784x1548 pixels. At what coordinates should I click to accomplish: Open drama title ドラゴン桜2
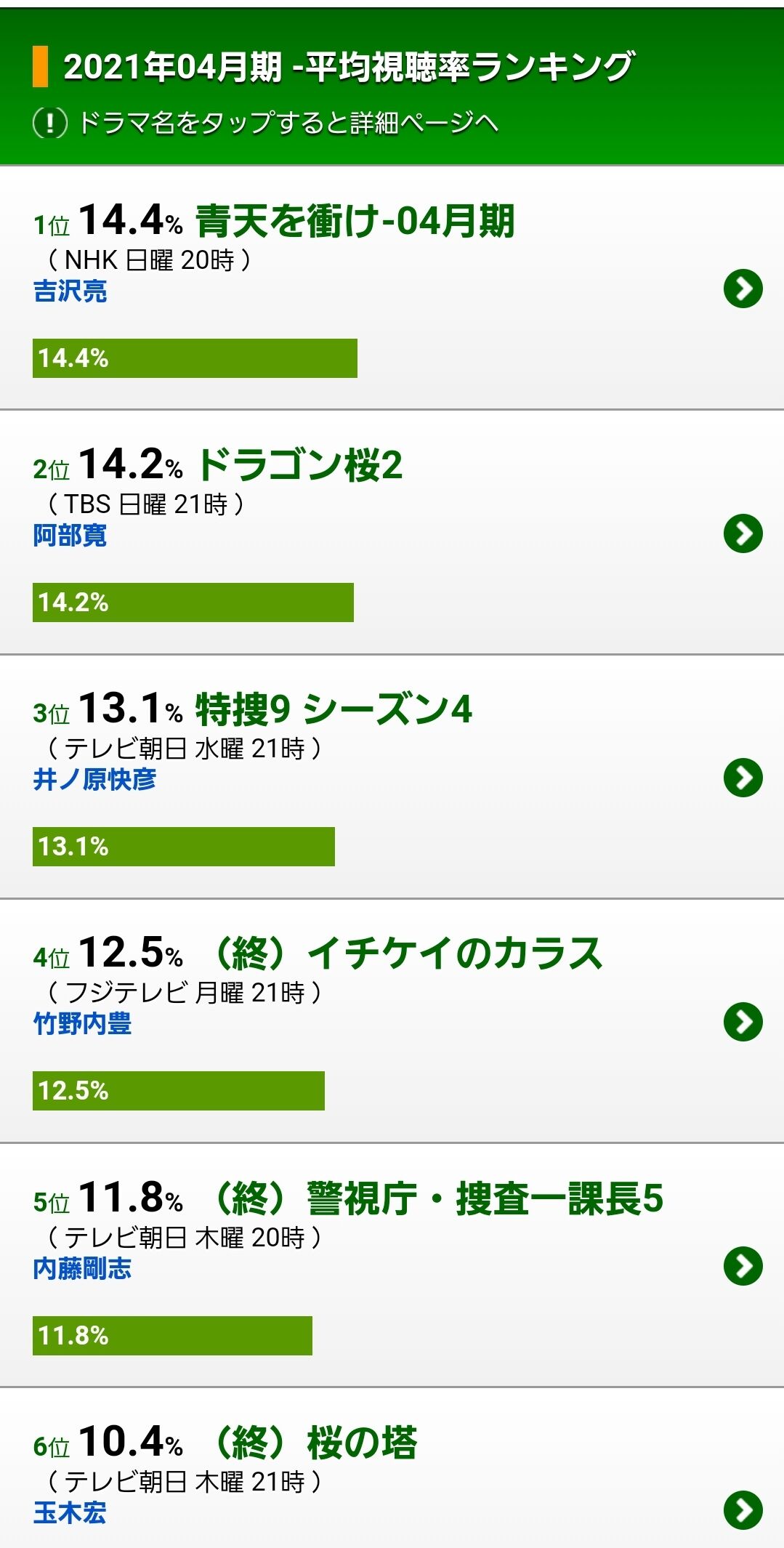coord(299,465)
